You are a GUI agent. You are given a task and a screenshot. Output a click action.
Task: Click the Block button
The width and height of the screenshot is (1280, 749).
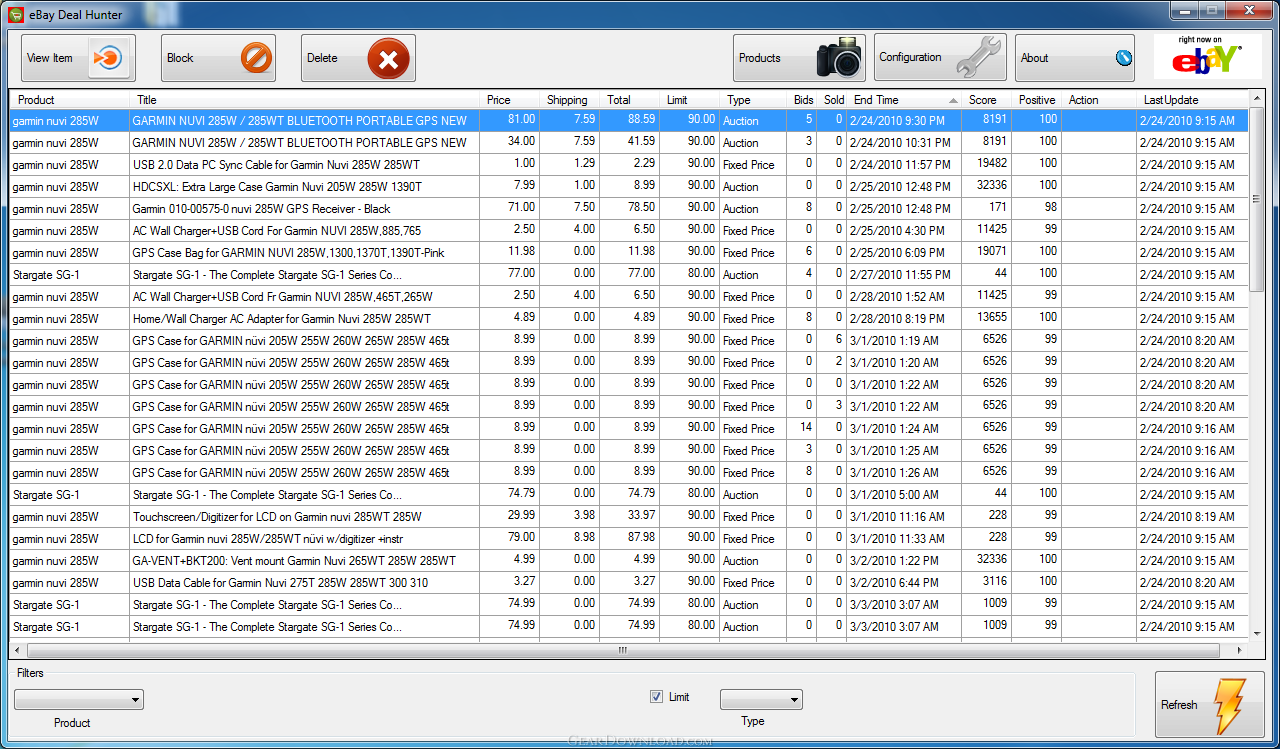(x=218, y=58)
